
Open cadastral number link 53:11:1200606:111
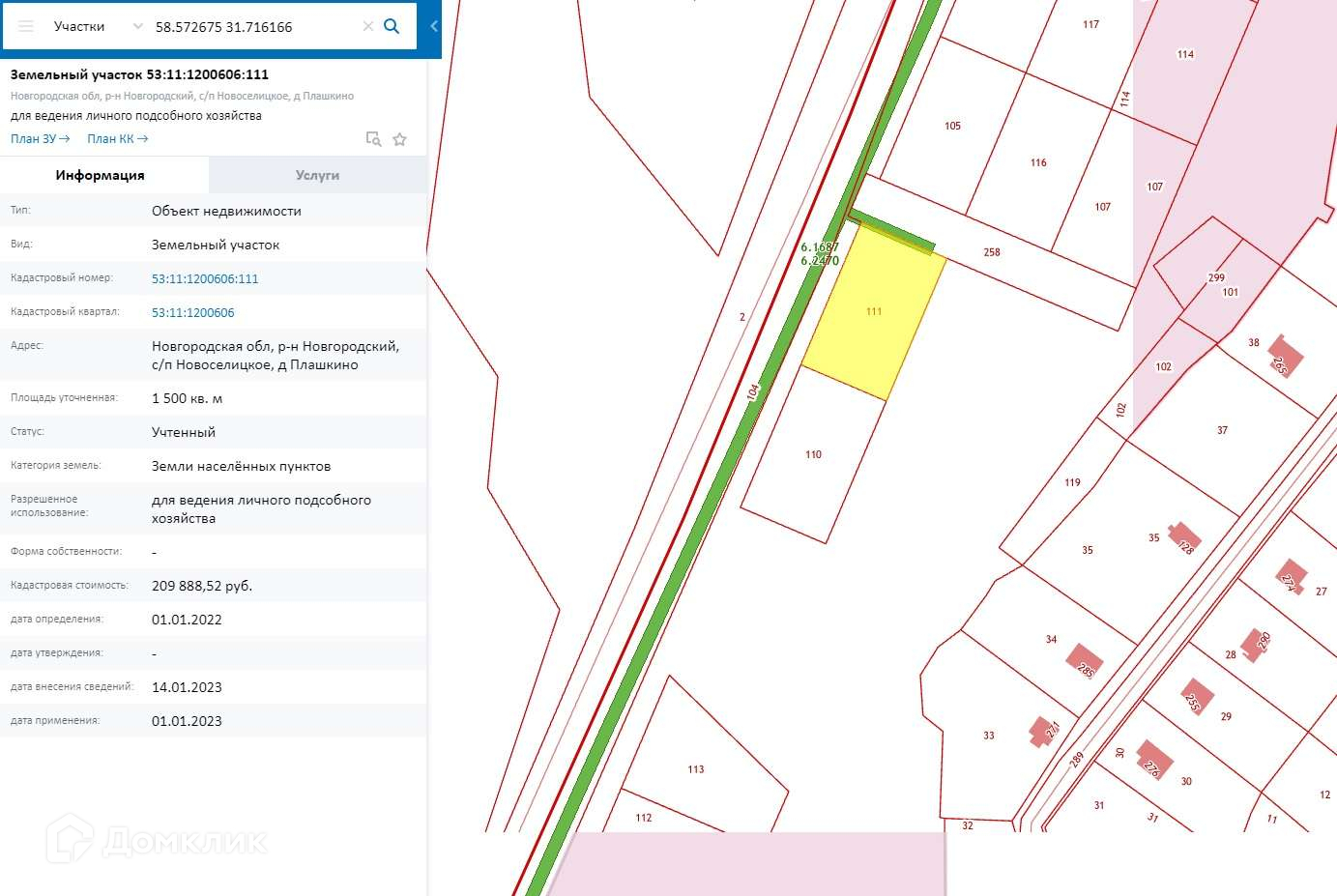point(205,278)
